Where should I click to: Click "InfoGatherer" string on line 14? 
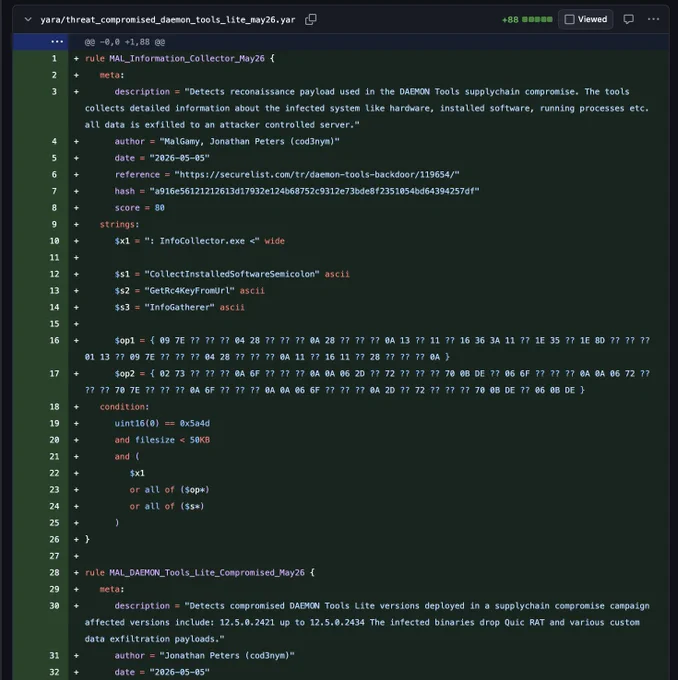click(180, 307)
